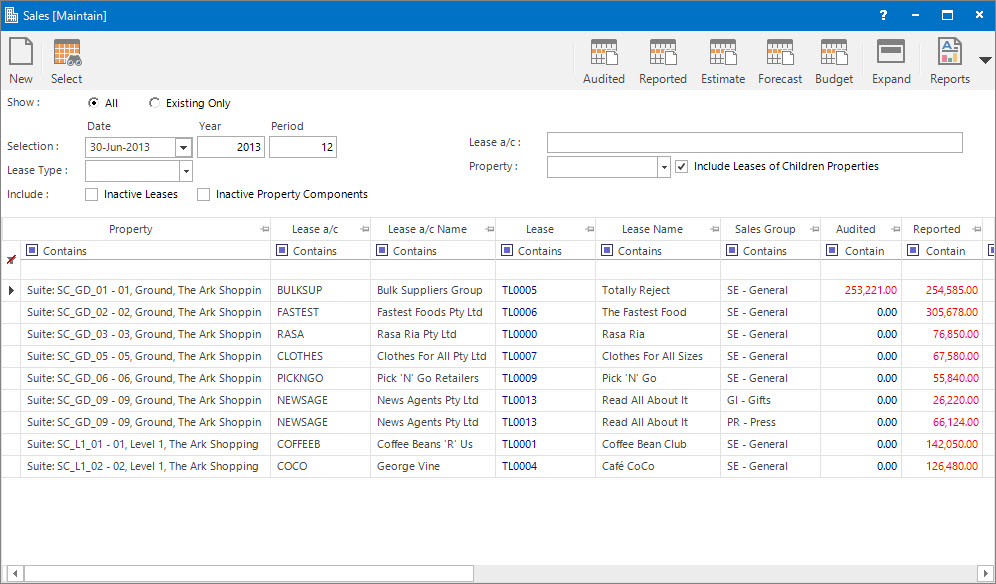
Task: Click the New record toolbar icon
Action: click(x=21, y=61)
